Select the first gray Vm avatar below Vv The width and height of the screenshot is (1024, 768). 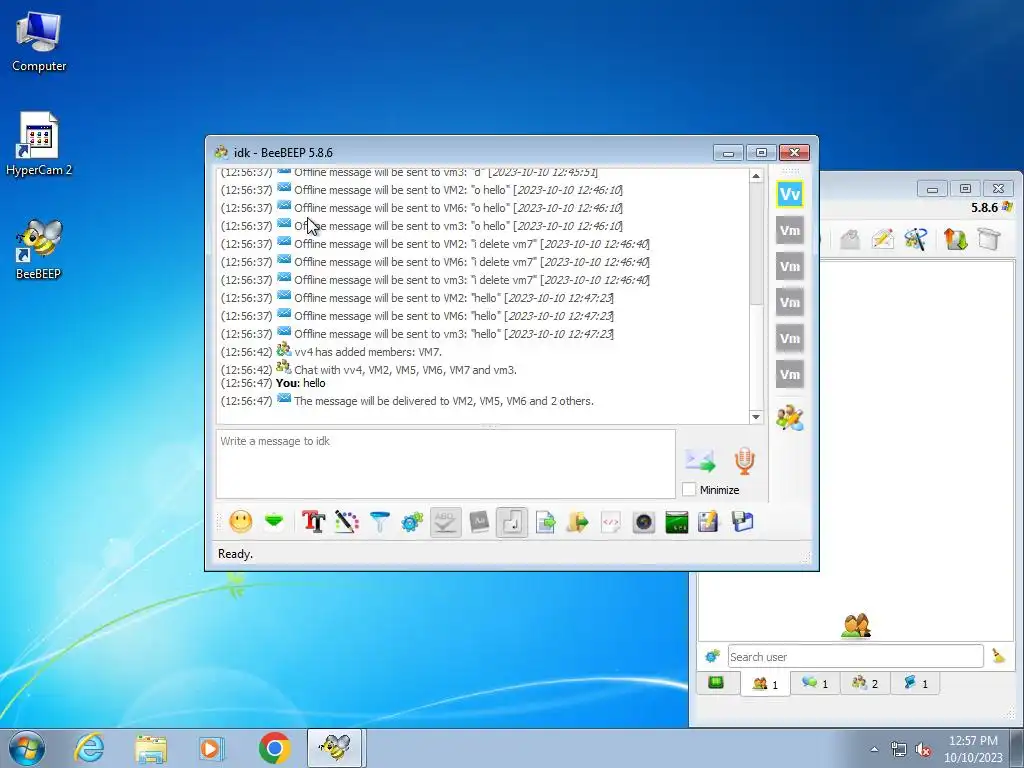790,231
